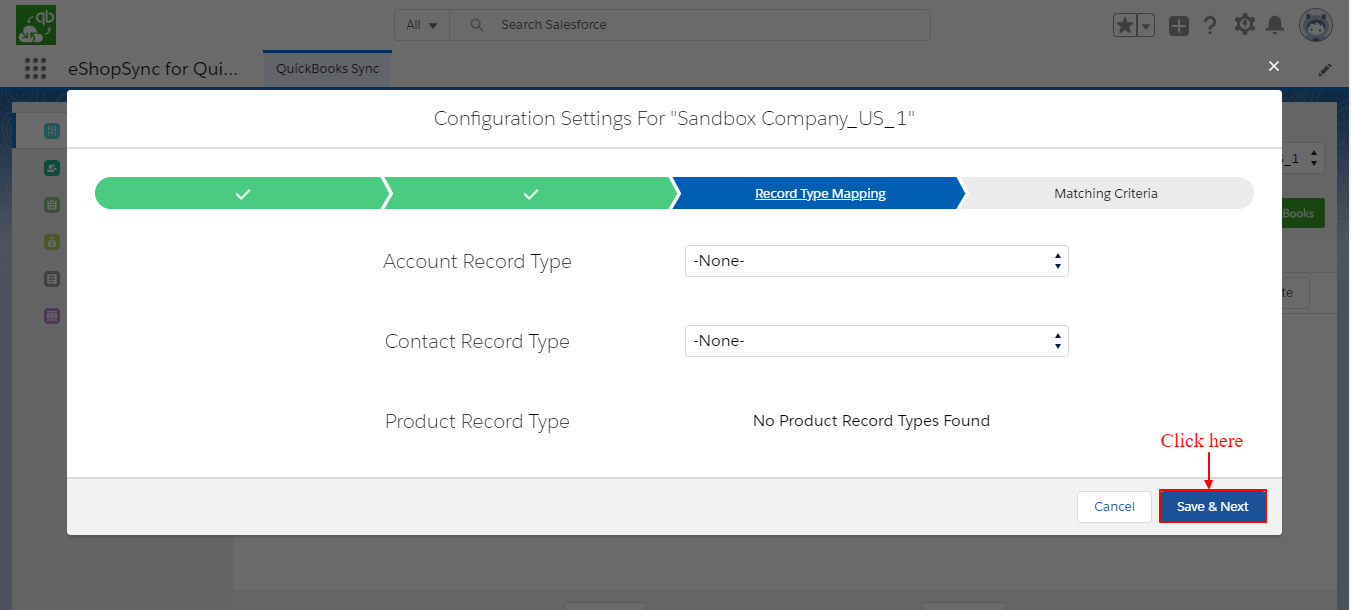
Task: Expand the favorites list dropdown arrow
Action: (1146, 26)
